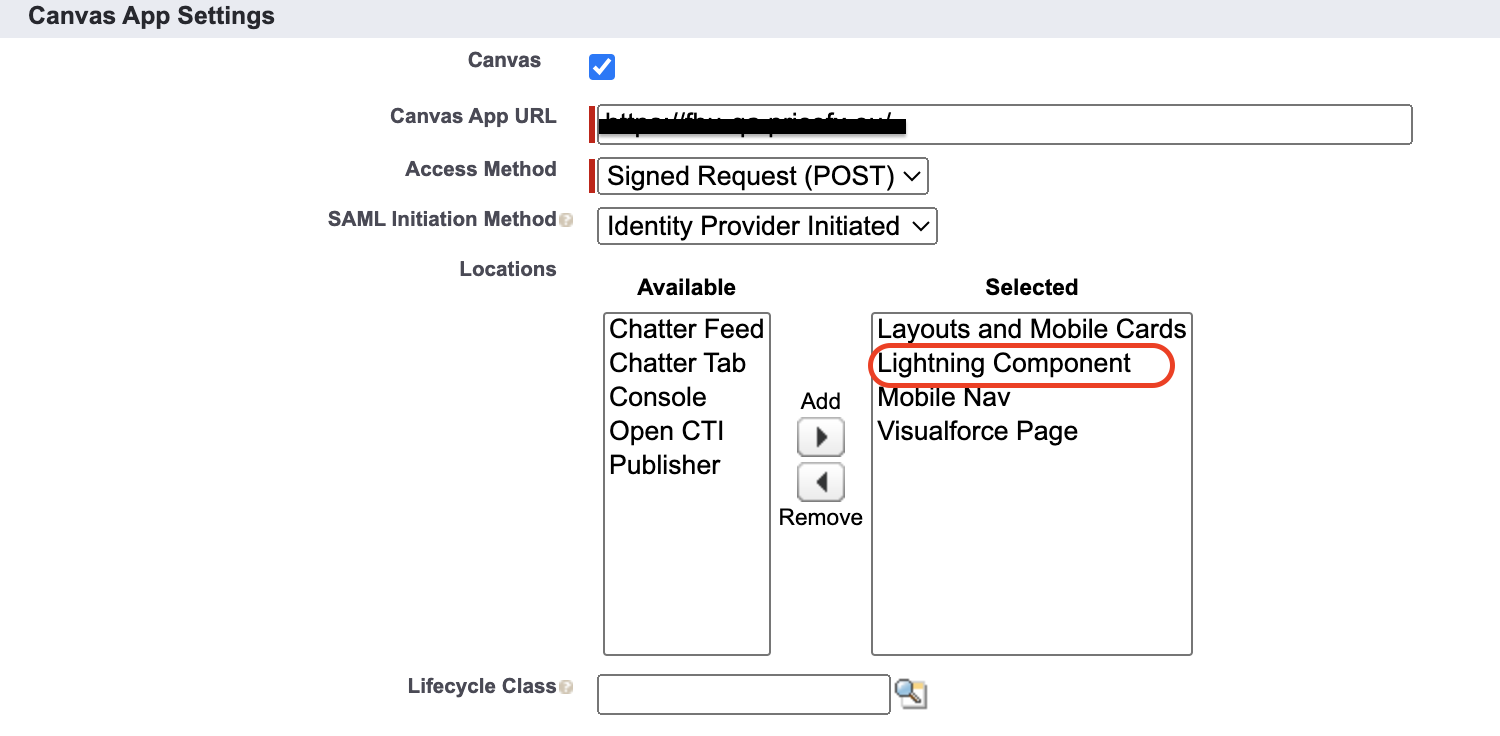The image size is (1500, 736).
Task: Select Chatter Feed in Available list
Action: 686,329
